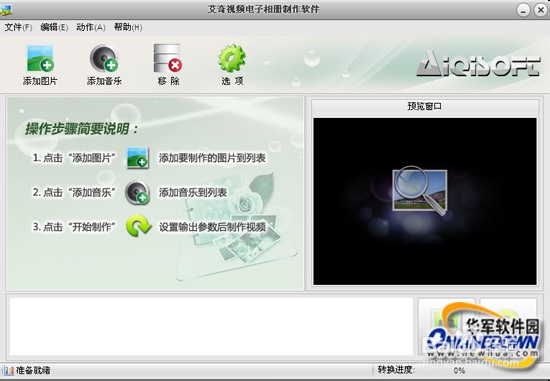Click the 0% progress value
Image resolution: width=550 pixels, height=381 pixels.
click(x=459, y=370)
